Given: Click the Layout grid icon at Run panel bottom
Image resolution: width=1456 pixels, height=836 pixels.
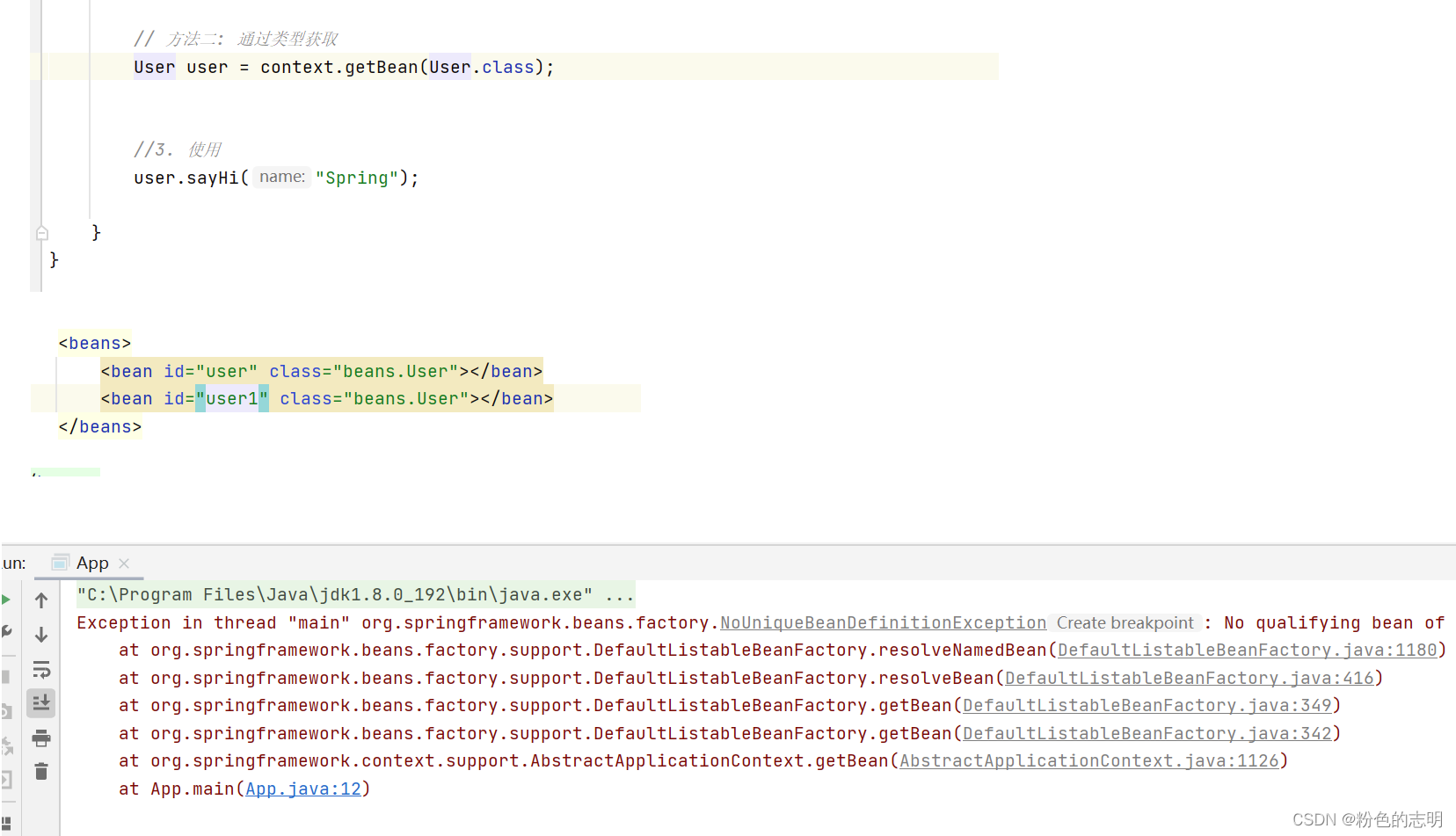Looking at the screenshot, I should 6,824.
